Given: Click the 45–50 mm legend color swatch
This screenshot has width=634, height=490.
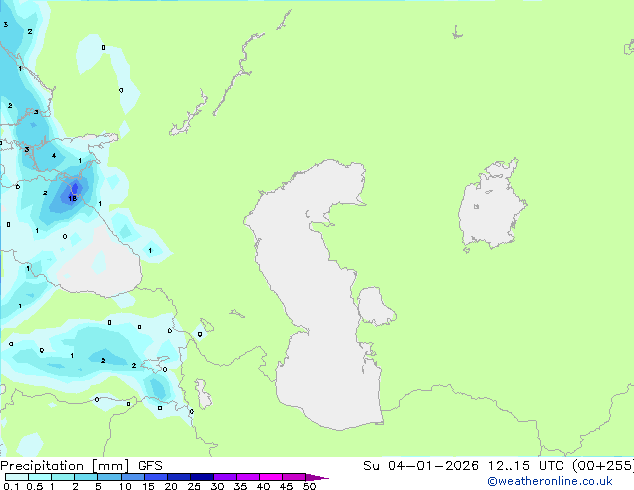Looking at the screenshot, I should coord(294,477).
